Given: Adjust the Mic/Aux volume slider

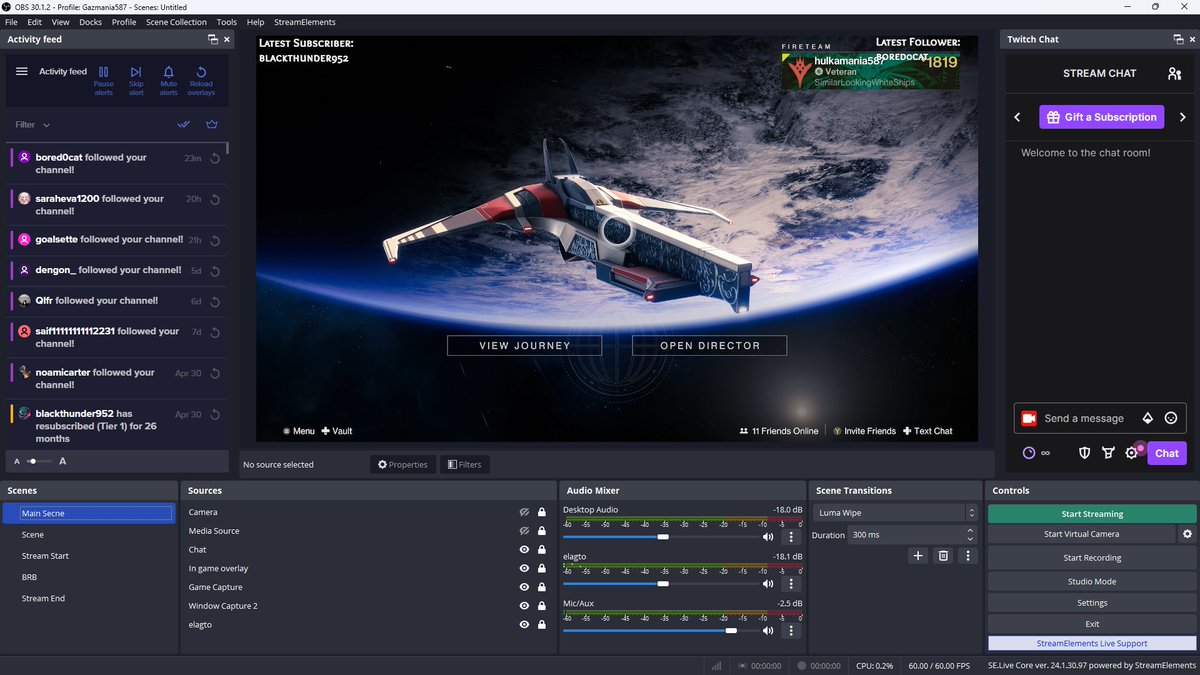Looking at the screenshot, I should pos(730,631).
